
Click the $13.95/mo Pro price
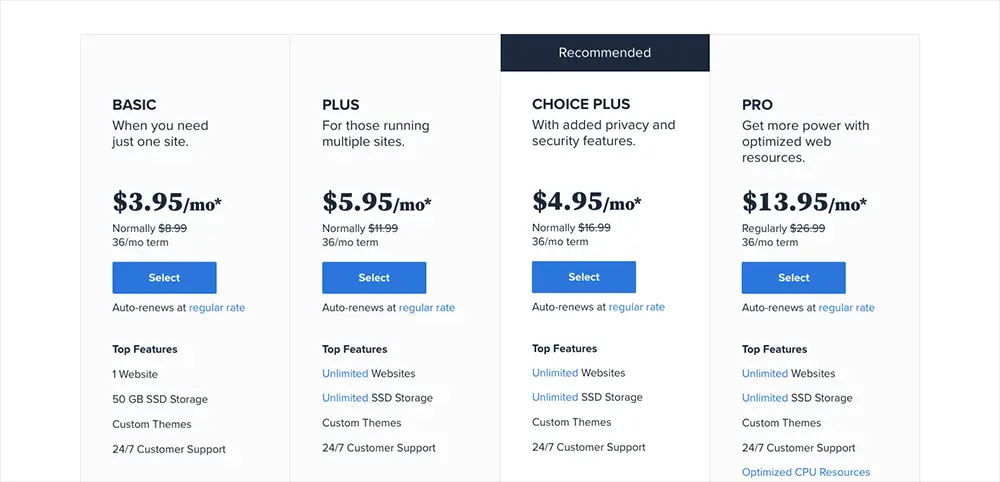[x=804, y=201]
